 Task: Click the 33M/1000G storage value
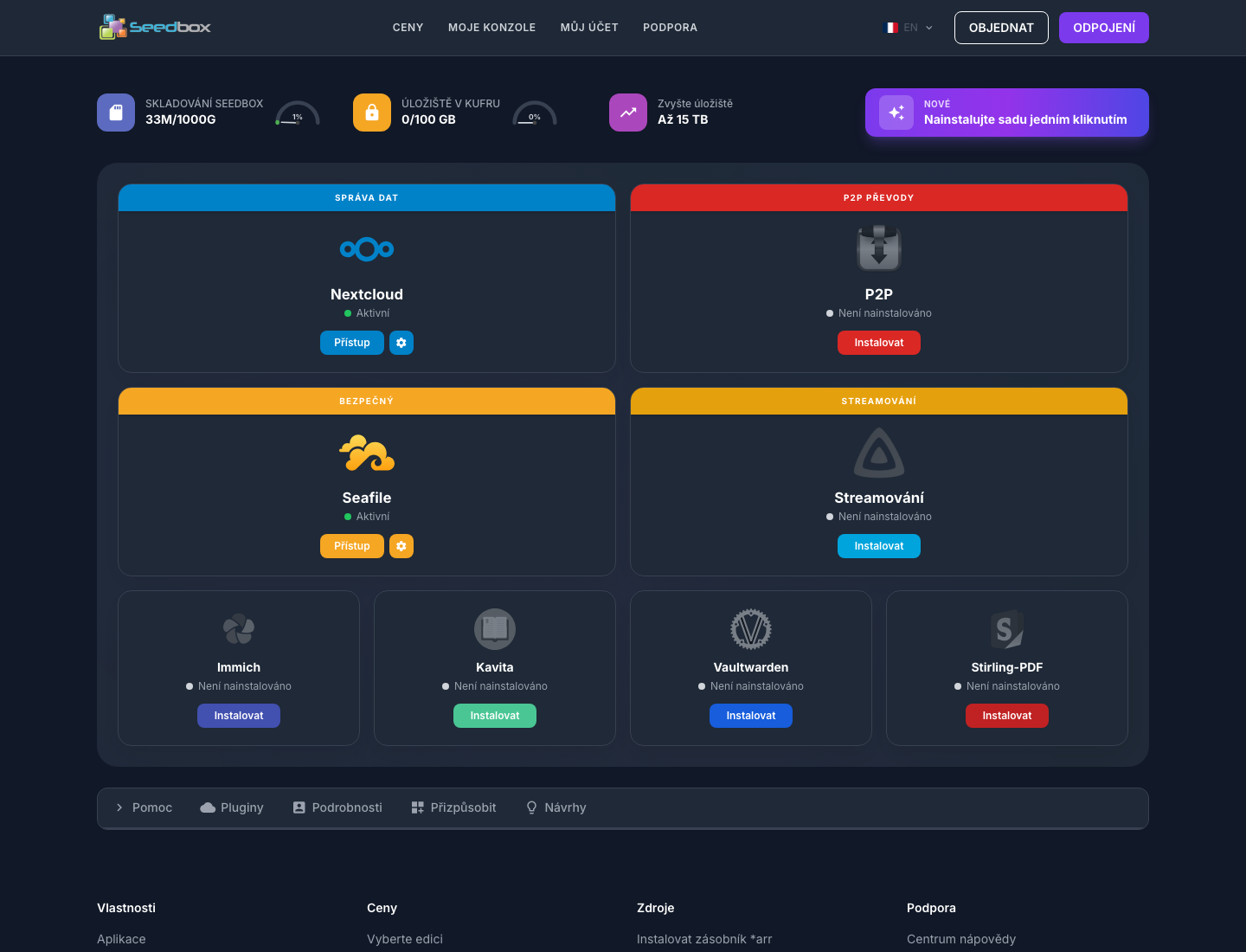point(181,119)
